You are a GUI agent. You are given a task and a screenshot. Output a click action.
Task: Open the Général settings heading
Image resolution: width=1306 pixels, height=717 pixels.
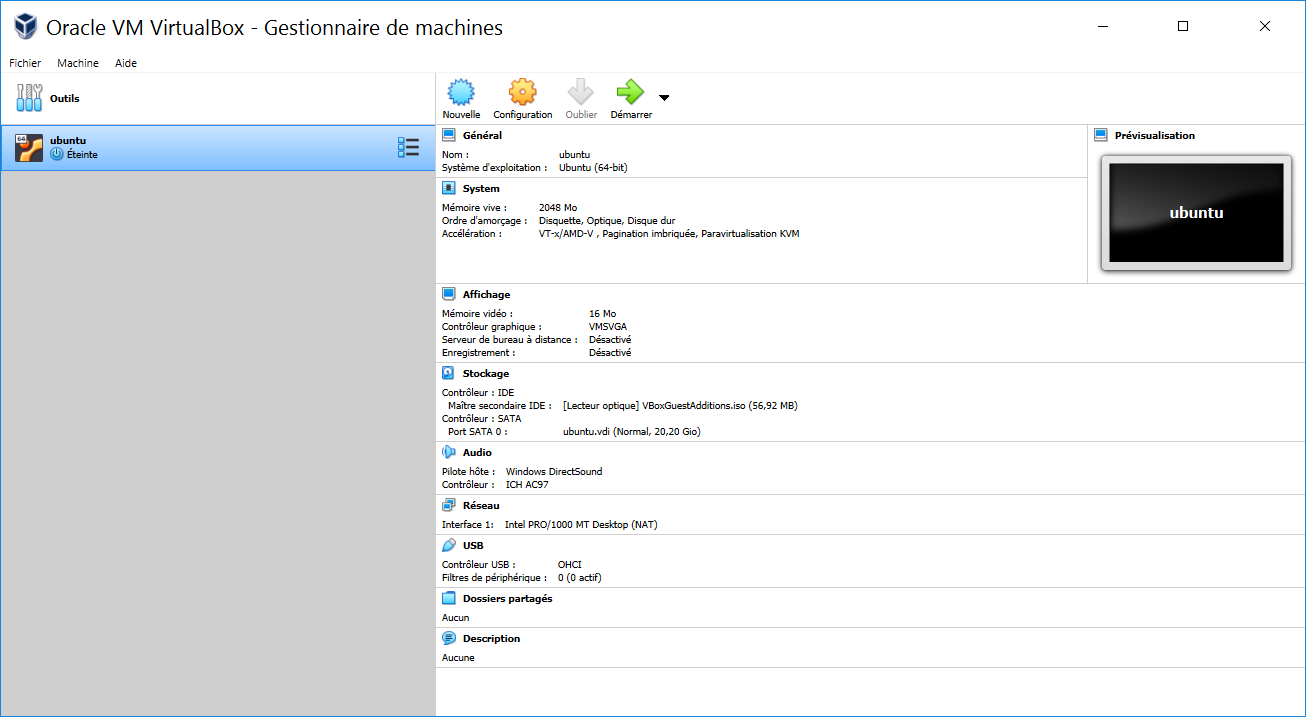482,135
